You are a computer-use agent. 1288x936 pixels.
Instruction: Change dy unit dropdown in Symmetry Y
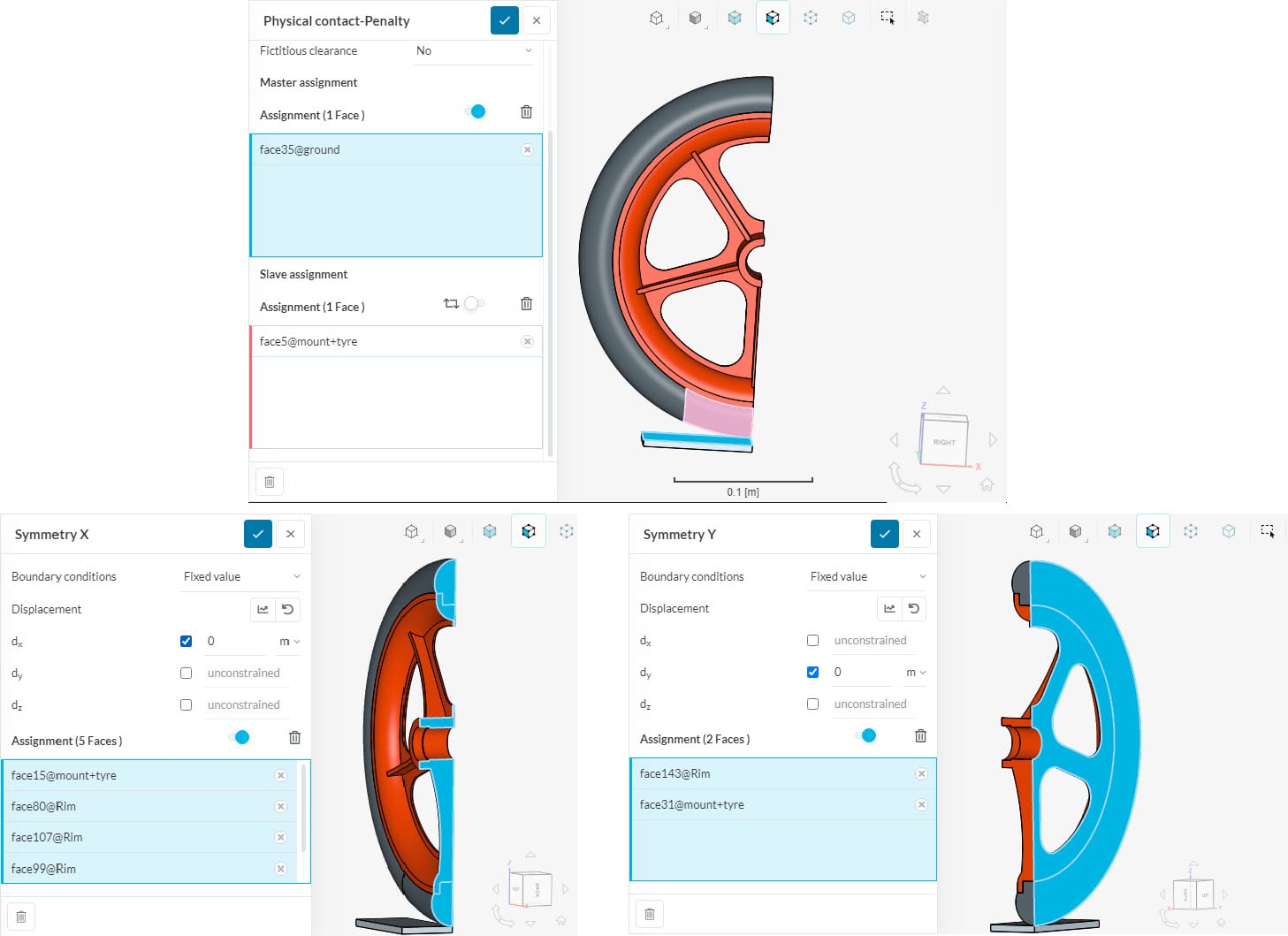point(916,673)
